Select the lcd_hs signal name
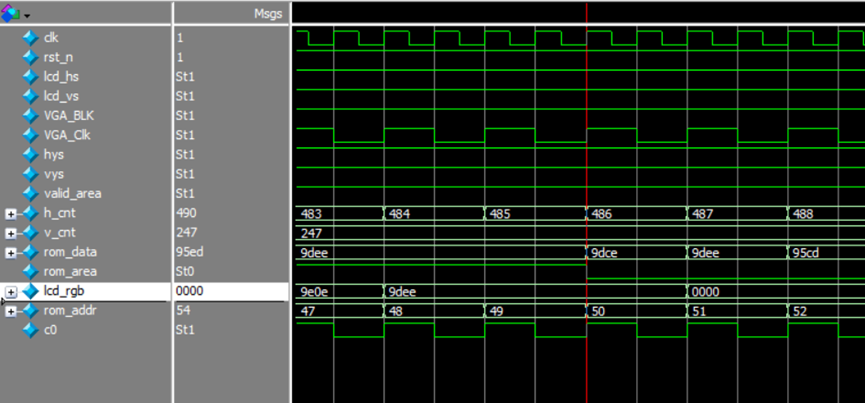The height and width of the screenshot is (403, 865). coord(61,77)
